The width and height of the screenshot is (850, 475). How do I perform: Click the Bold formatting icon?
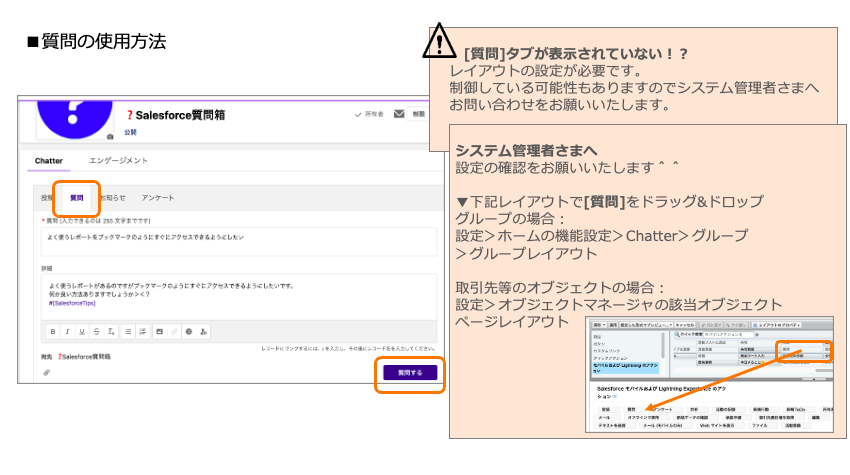coord(53,331)
